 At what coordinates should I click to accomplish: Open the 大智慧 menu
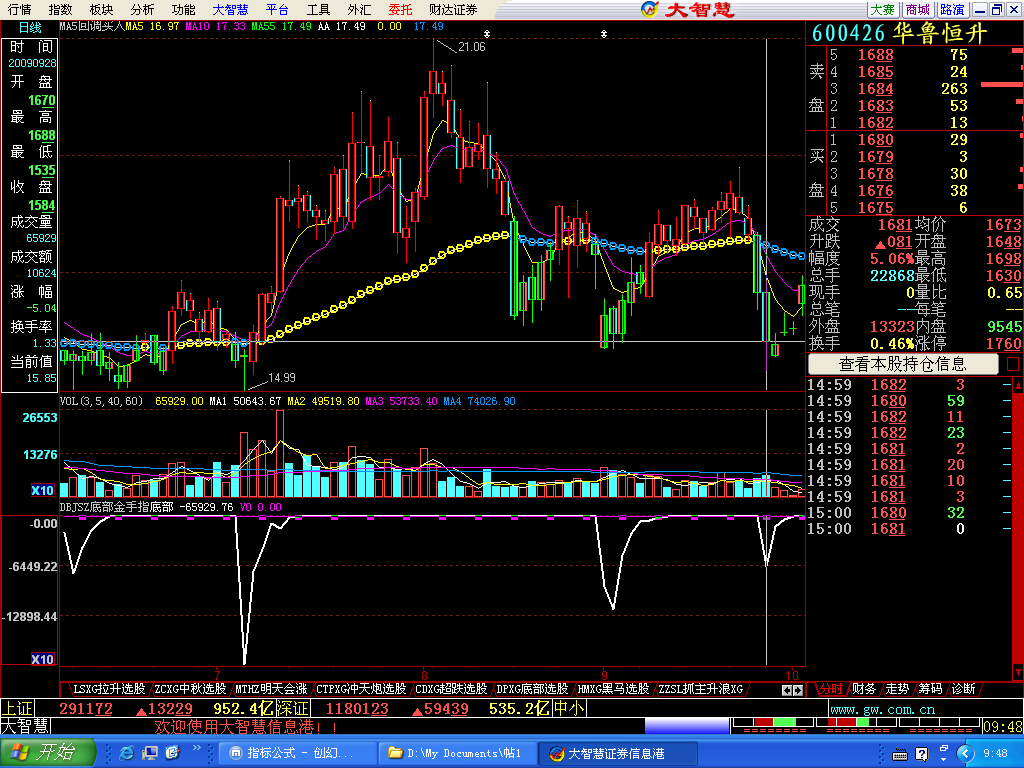pos(230,9)
